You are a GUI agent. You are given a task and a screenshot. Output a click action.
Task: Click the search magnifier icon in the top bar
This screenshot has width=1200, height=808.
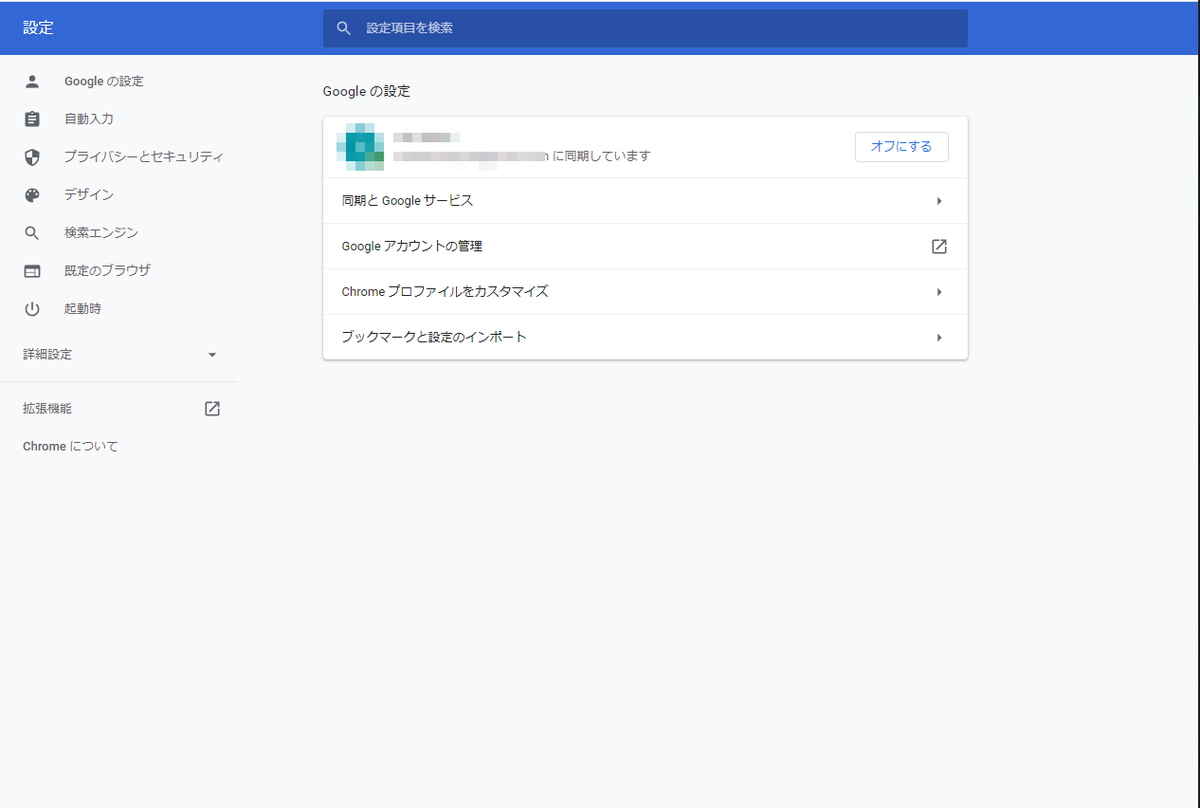pyautogui.click(x=344, y=28)
